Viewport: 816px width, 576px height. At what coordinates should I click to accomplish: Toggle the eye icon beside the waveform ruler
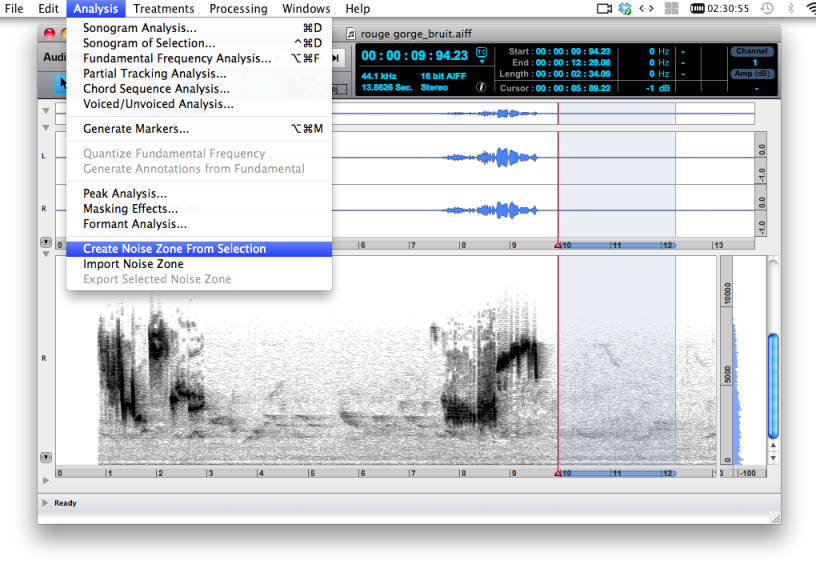point(46,242)
